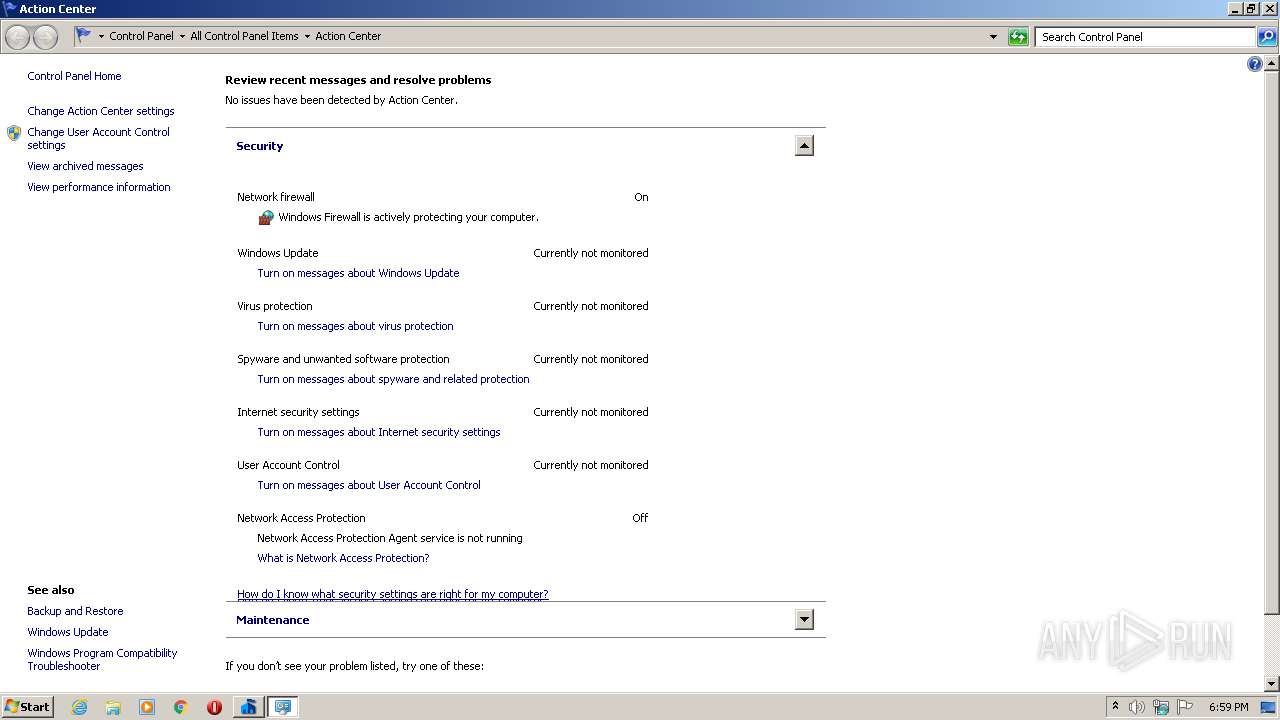Click the Network firewall 'On' status

pyautogui.click(x=641, y=197)
